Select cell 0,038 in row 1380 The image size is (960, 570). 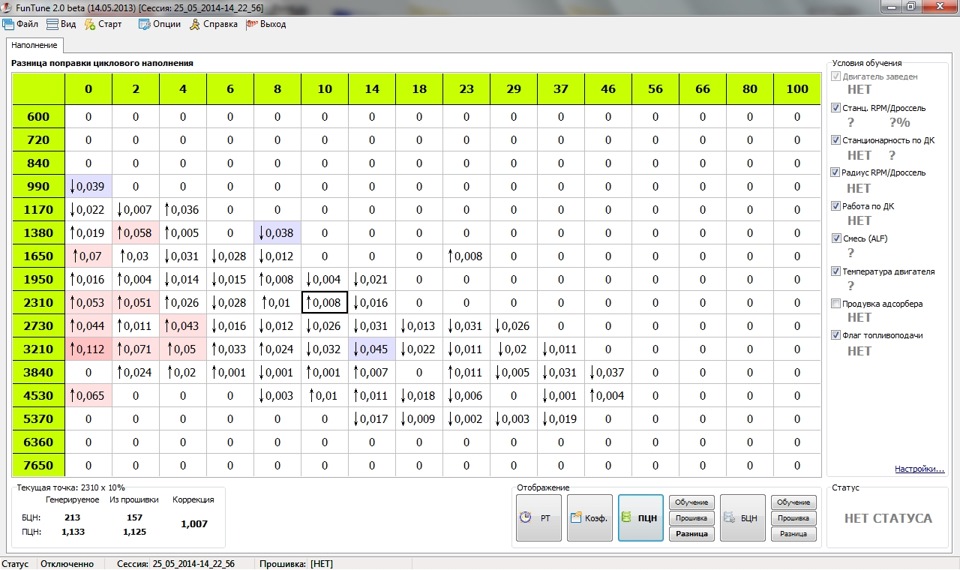[277, 233]
